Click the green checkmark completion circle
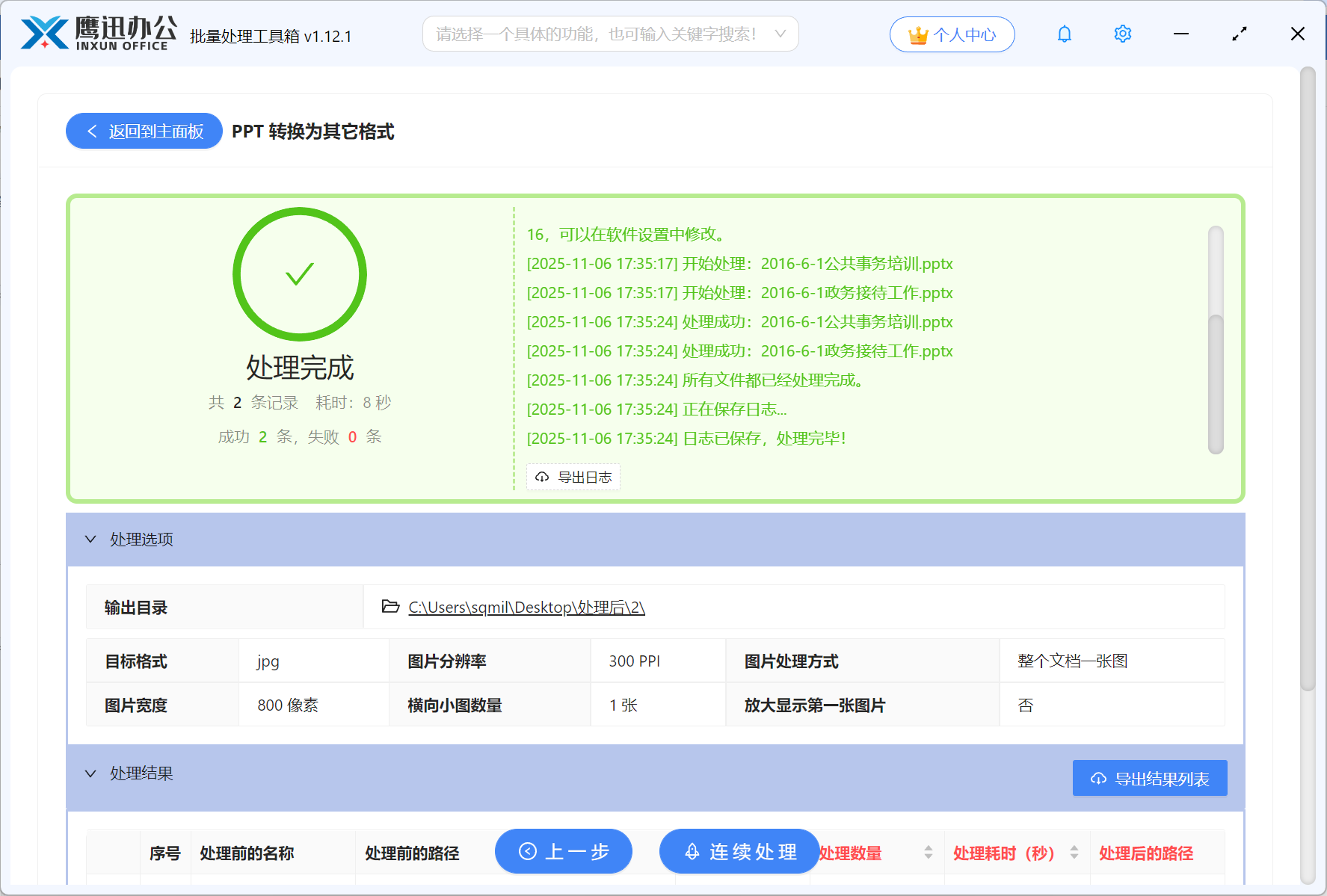Viewport: 1327px width, 896px height. click(x=300, y=274)
